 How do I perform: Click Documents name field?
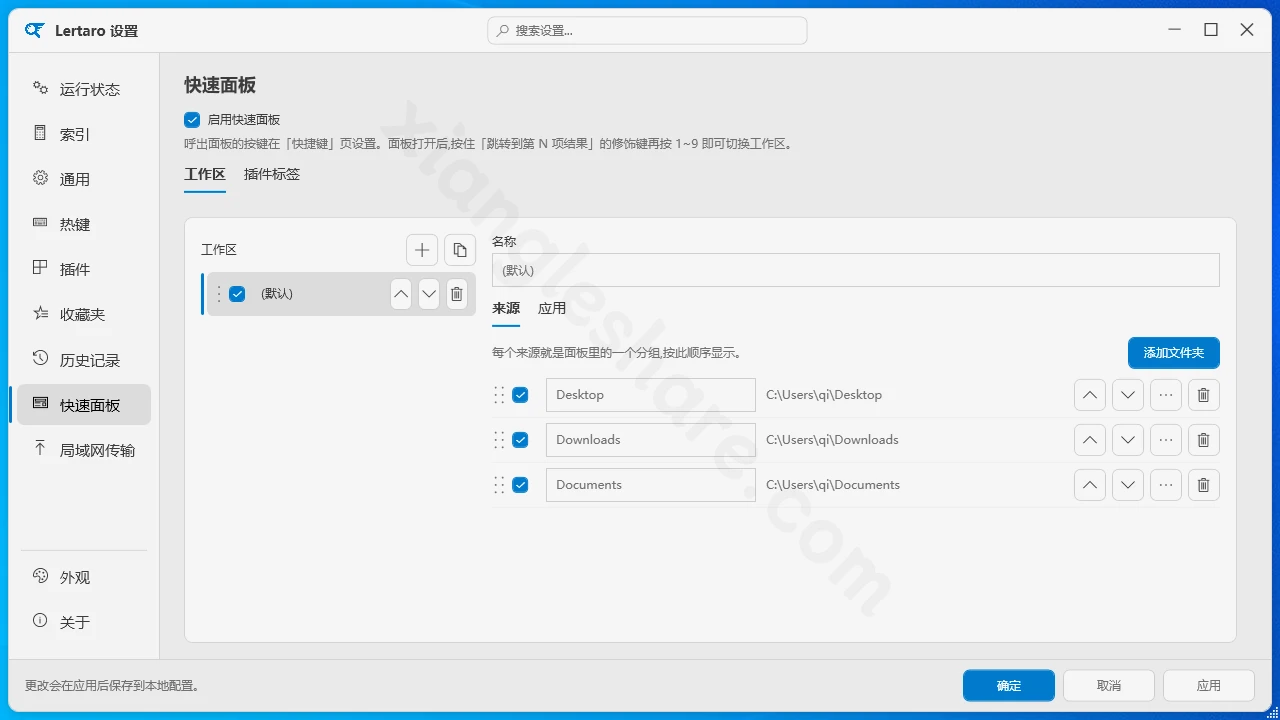coord(651,485)
